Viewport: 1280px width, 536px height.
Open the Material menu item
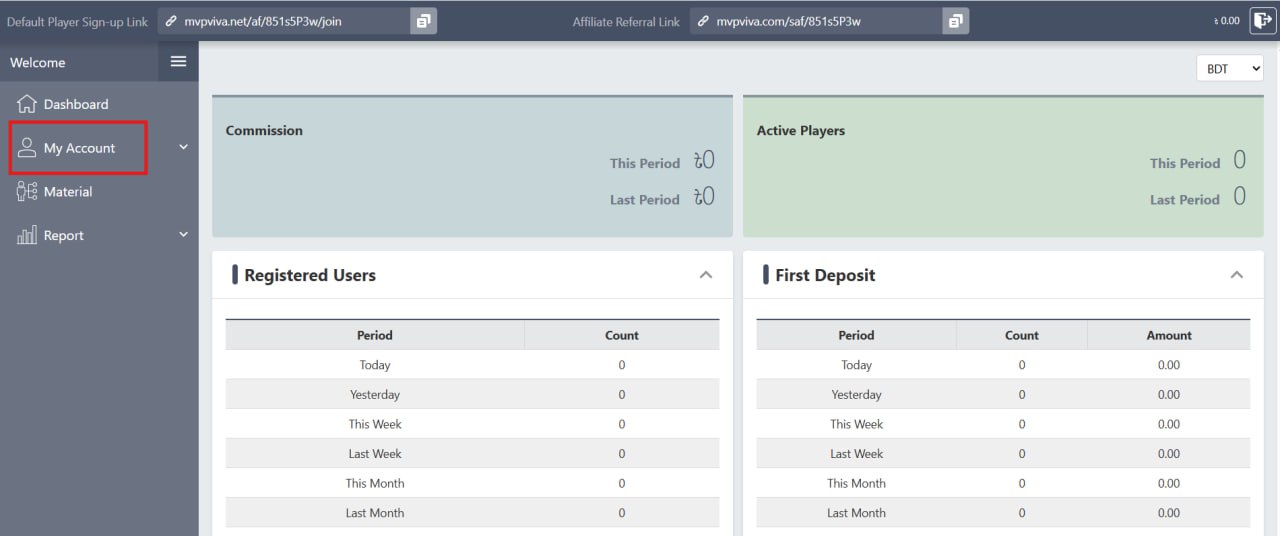[68, 192]
